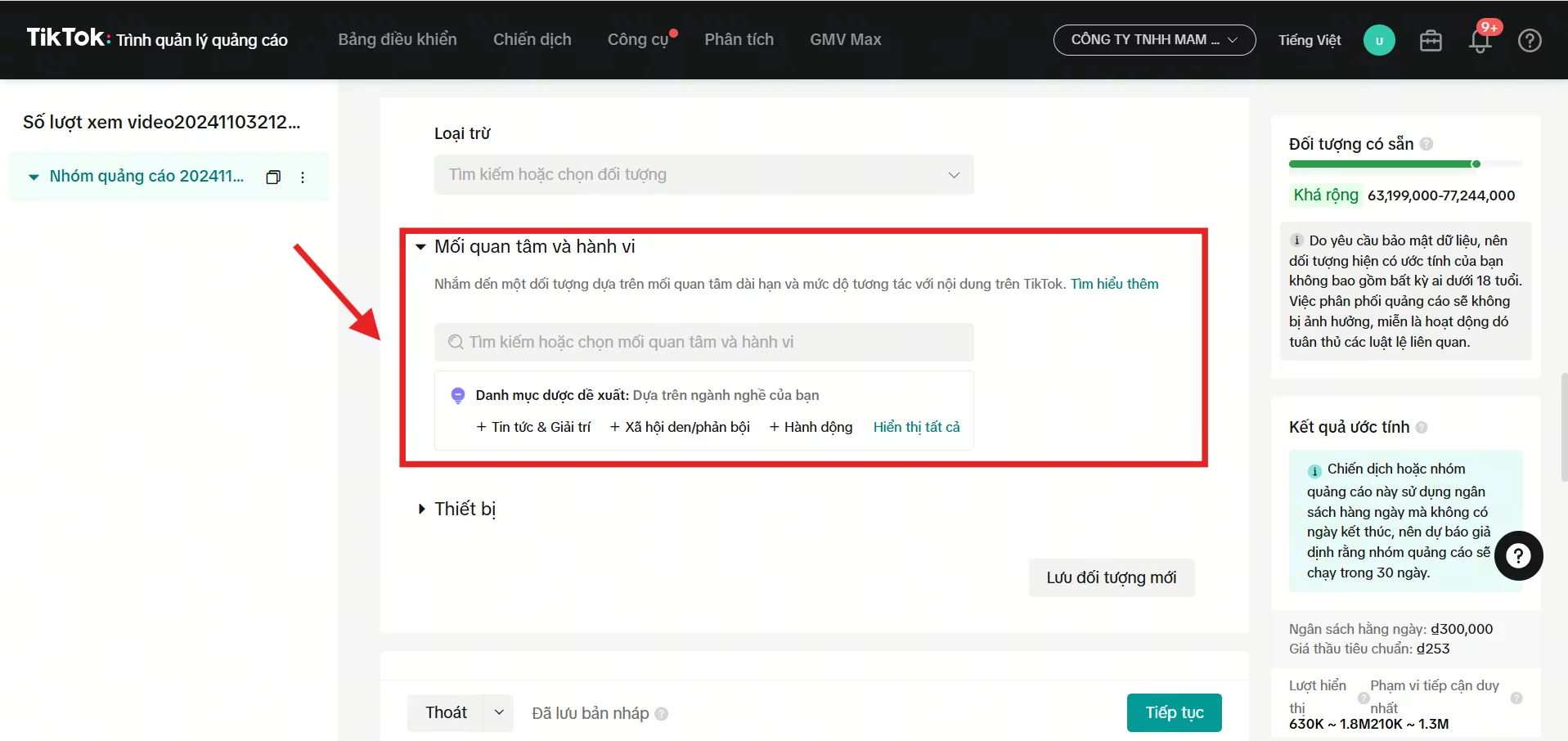Image resolution: width=1568 pixels, height=741 pixels.
Task: Open the TikTok Ads Manager logo home
Action: click(157, 38)
